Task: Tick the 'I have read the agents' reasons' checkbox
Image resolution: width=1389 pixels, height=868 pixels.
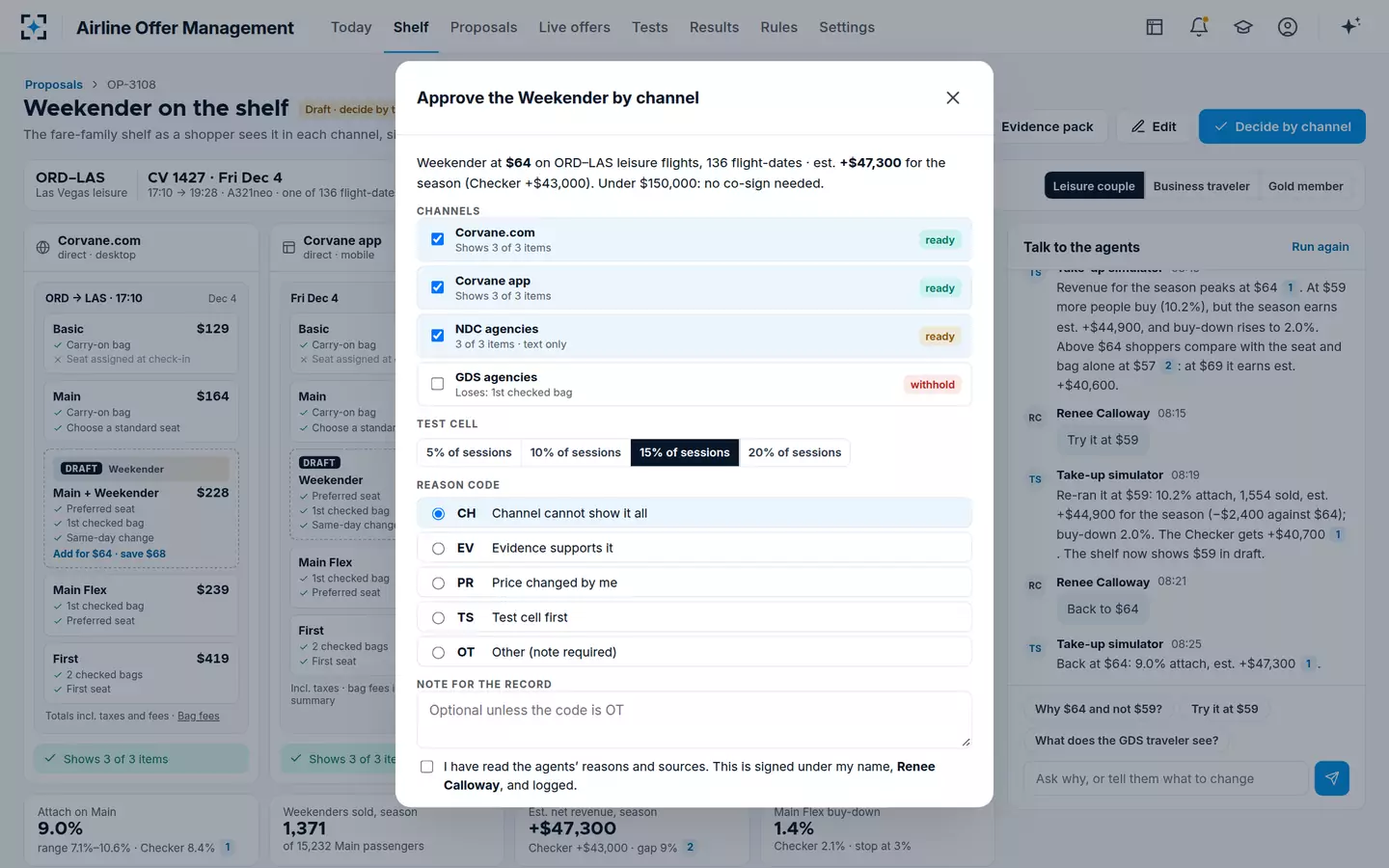Action: pos(427,767)
